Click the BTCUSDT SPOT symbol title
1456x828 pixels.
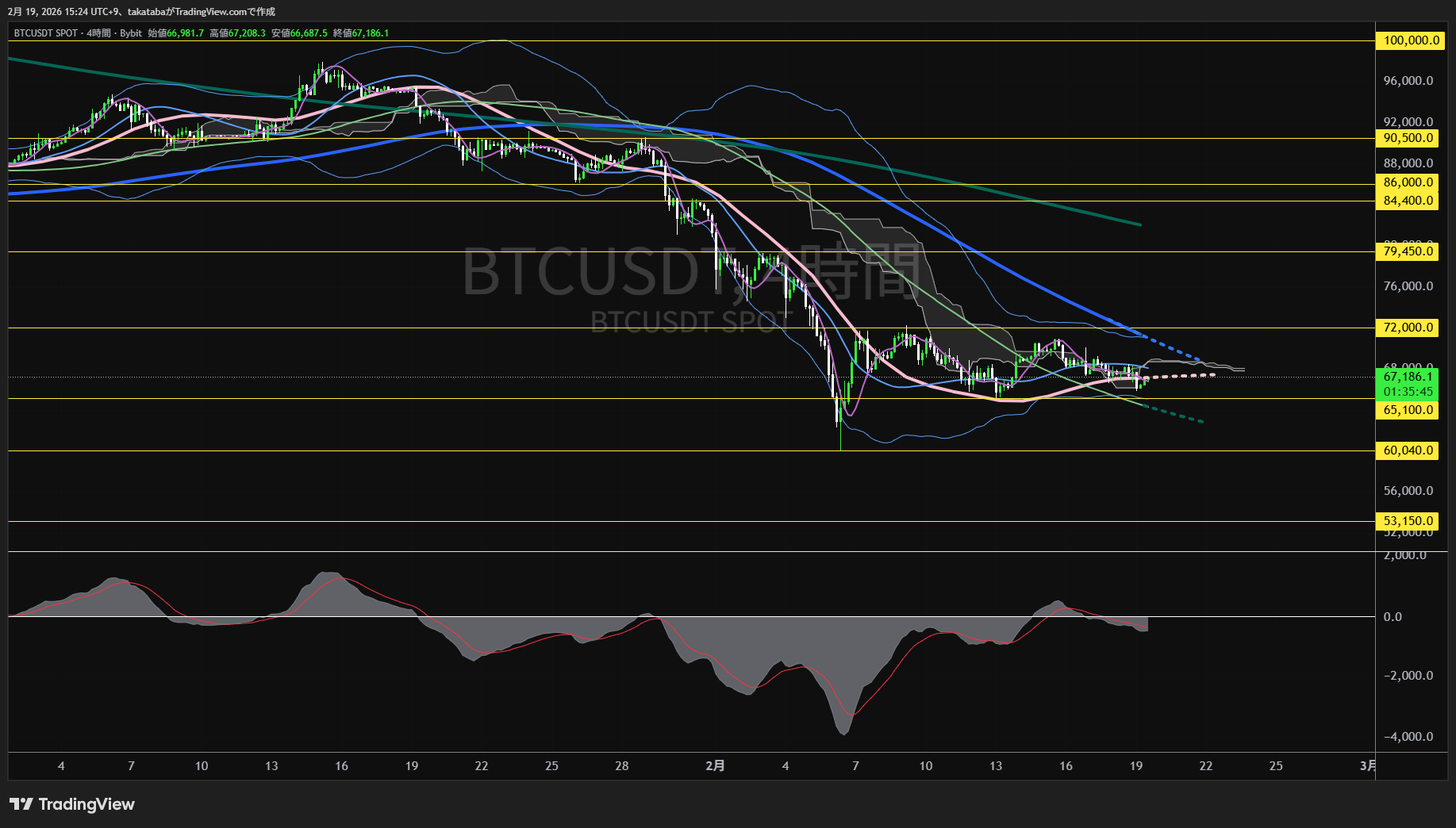pyautogui.click(x=46, y=33)
